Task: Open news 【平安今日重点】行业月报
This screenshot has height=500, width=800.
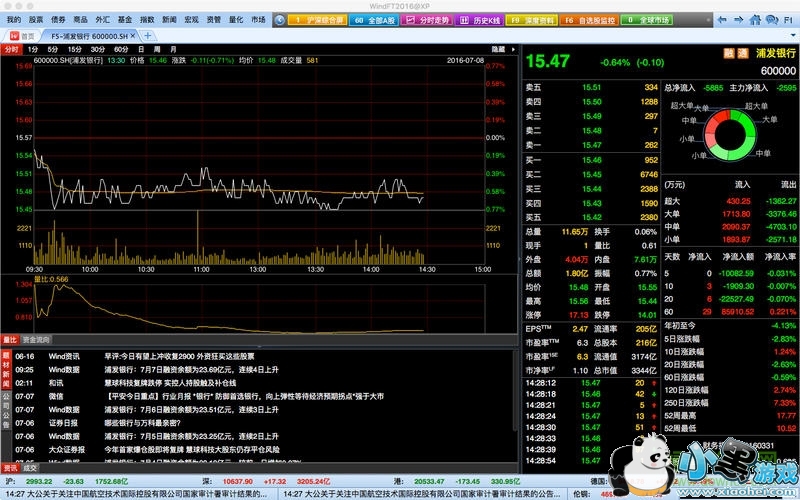Action: tap(244, 396)
